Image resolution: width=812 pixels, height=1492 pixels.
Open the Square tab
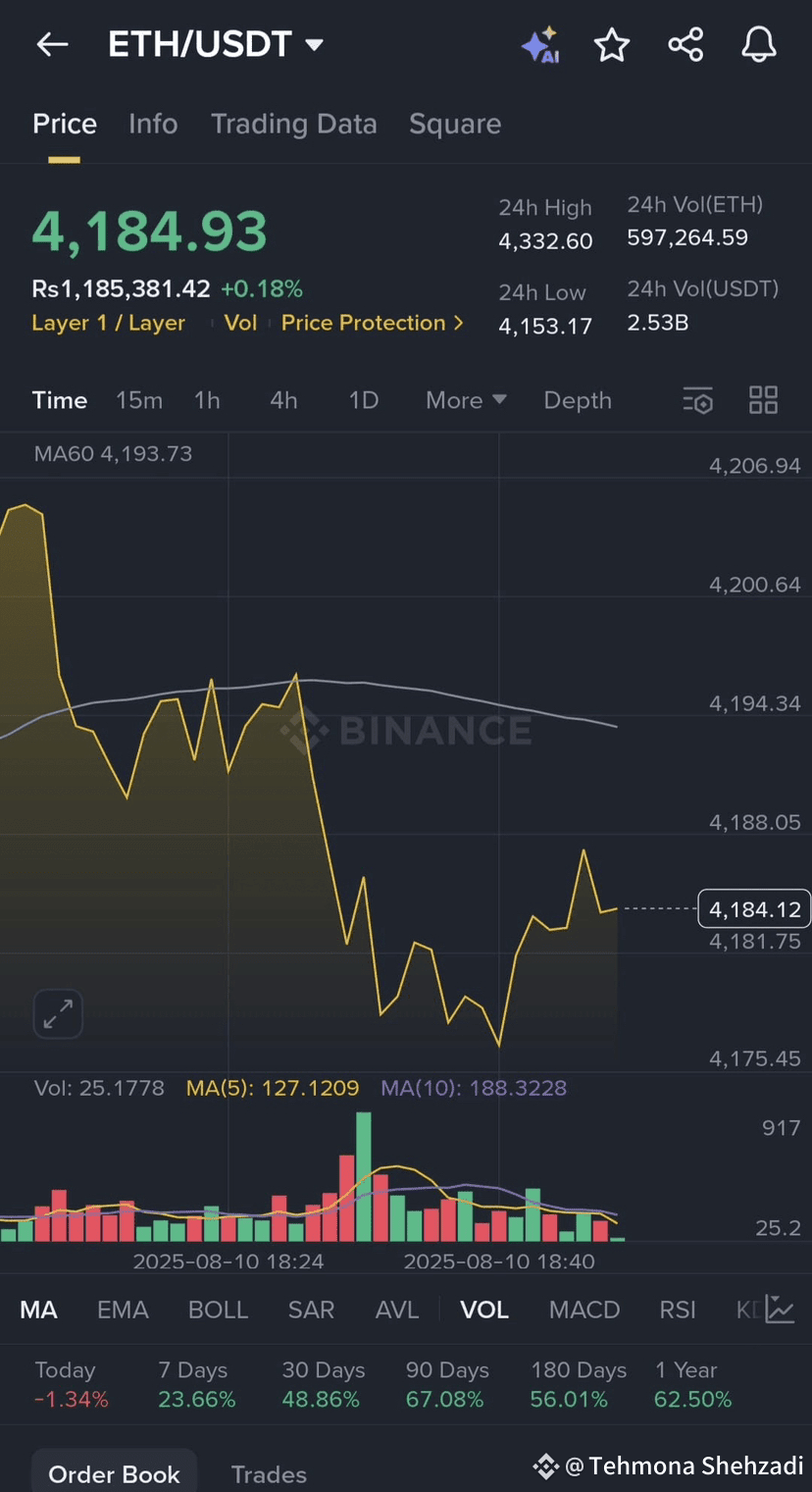[455, 124]
